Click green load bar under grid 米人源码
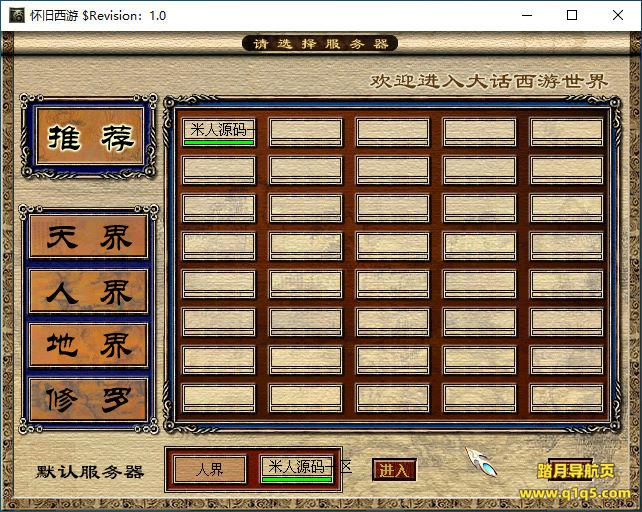 point(219,142)
